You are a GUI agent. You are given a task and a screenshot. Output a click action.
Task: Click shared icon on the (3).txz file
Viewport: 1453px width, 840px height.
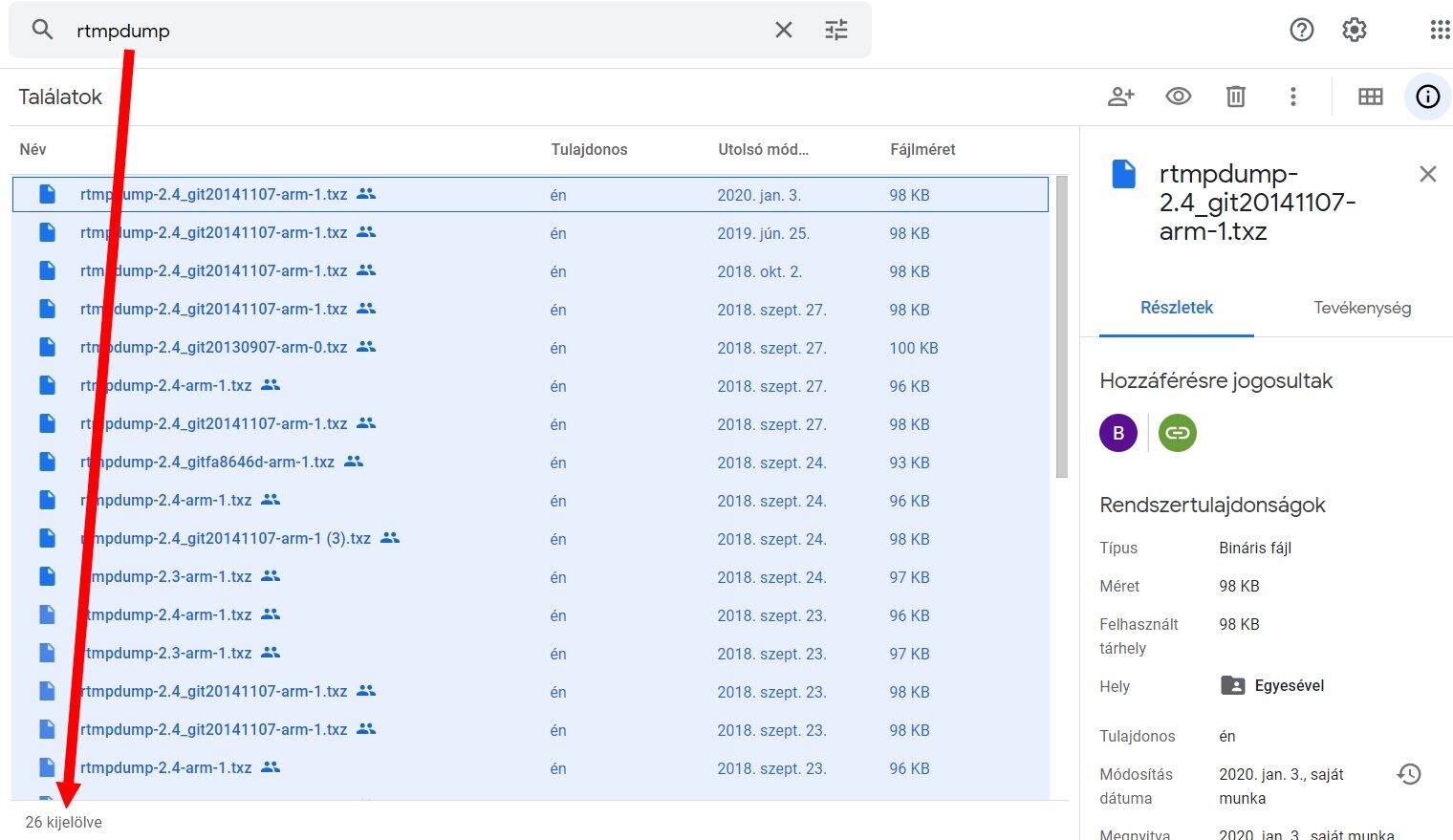[x=390, y=538]
